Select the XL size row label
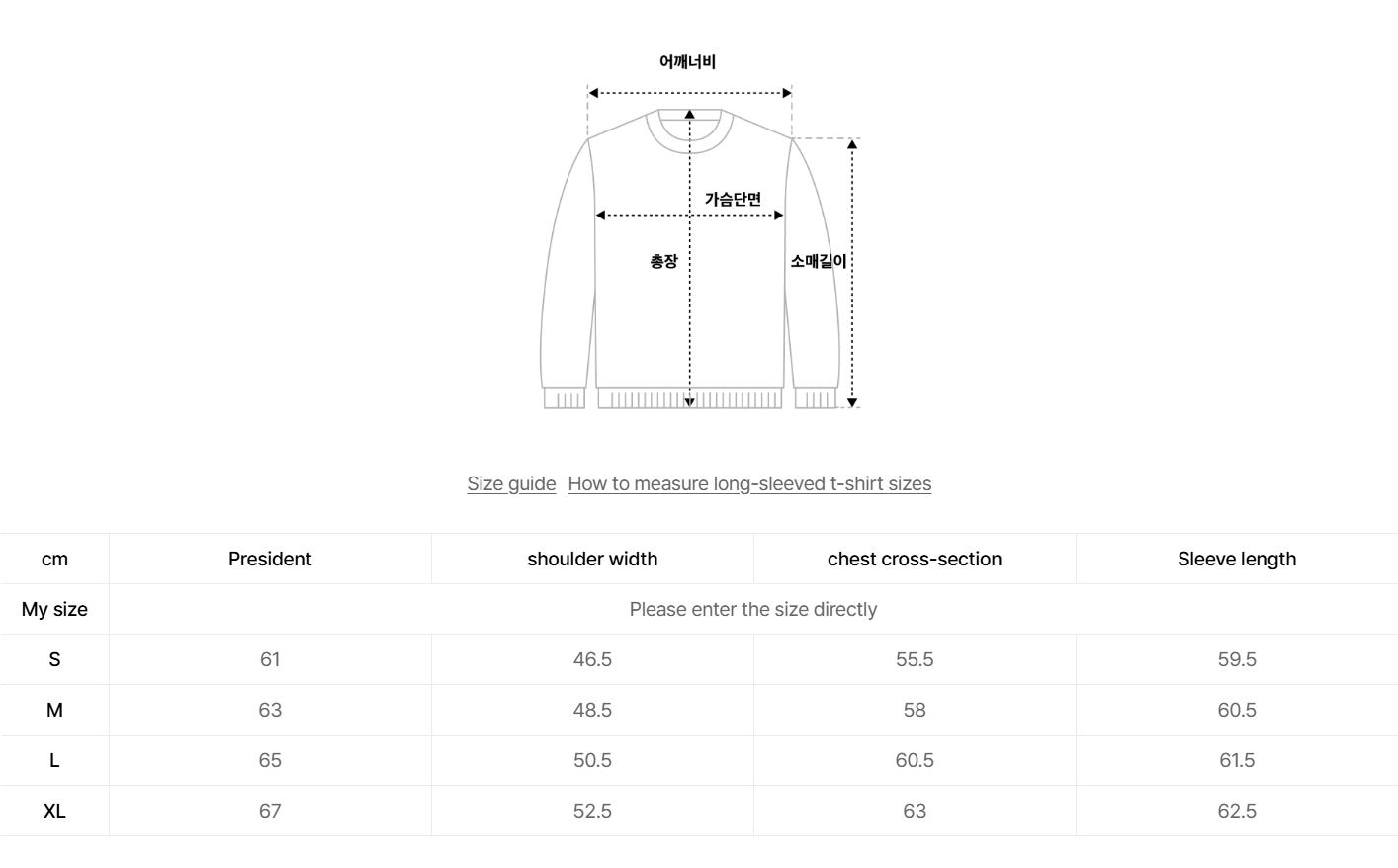The width and height of the screenshot is (1398, 868). click(x=54, y=811)
